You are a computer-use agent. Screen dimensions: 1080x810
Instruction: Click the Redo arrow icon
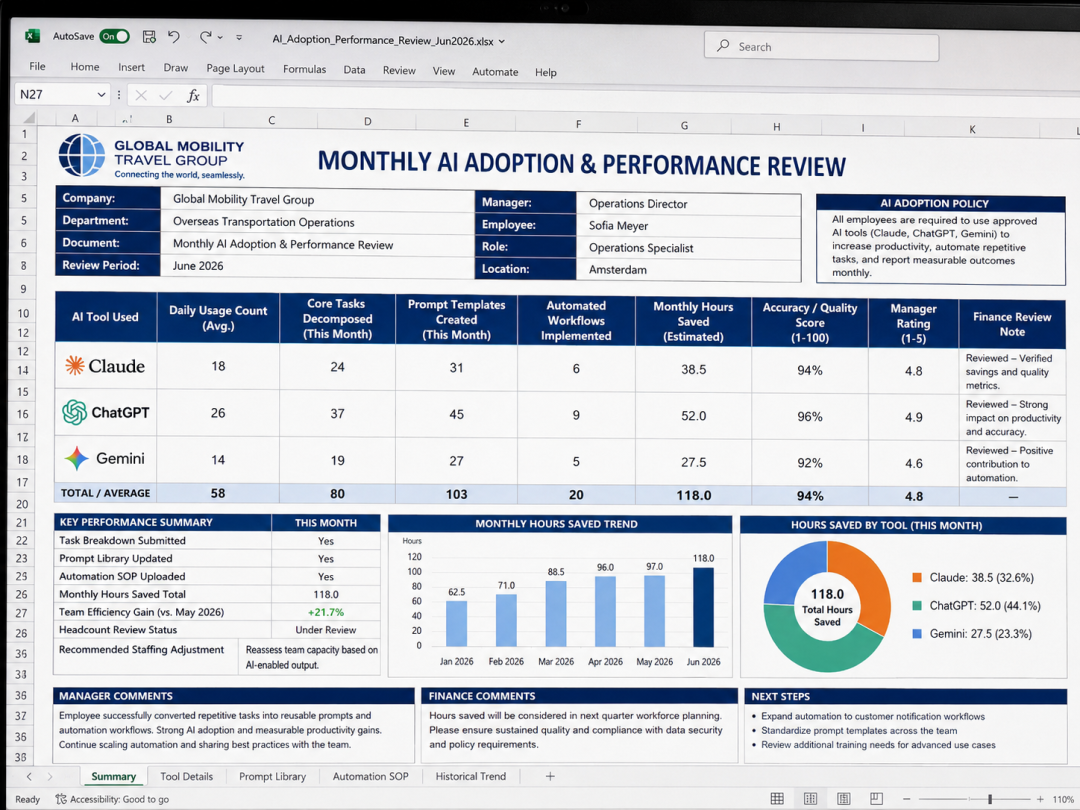(x=205, y=37)
